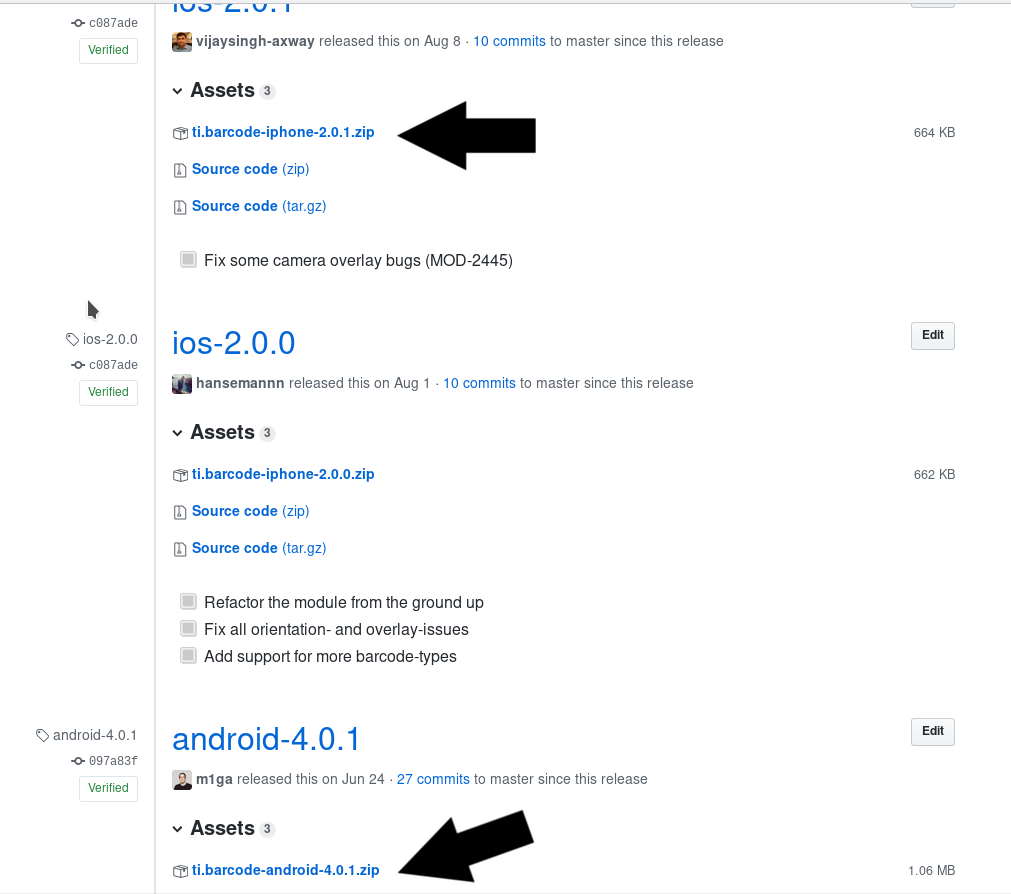Collapse the Assets section under ios-2.0.0
The height and width of the screenshot is (894, 1011).
(178, 433)
